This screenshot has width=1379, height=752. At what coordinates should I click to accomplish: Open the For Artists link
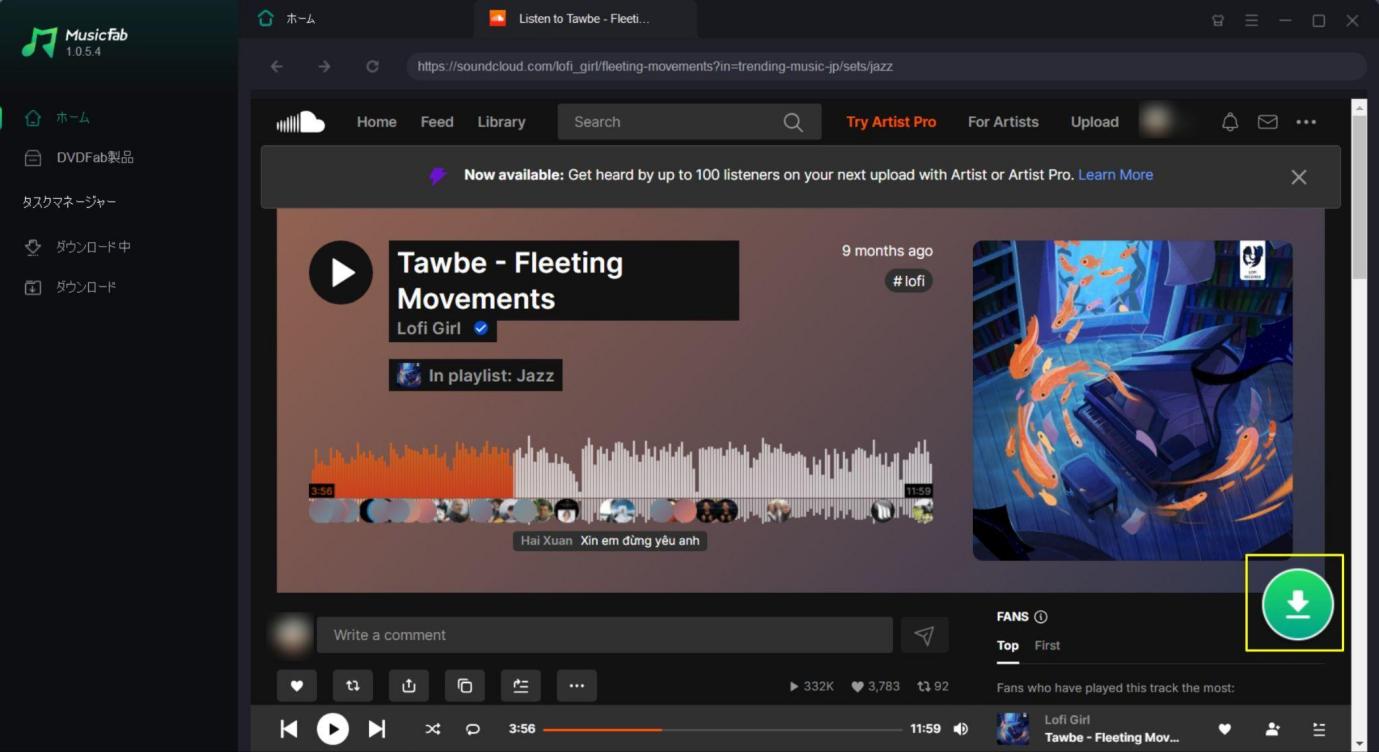pos(1003,122)
